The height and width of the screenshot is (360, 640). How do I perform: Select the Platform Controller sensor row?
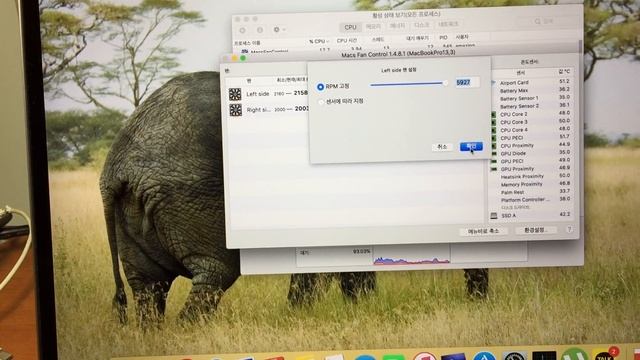[x=531, y=200]
